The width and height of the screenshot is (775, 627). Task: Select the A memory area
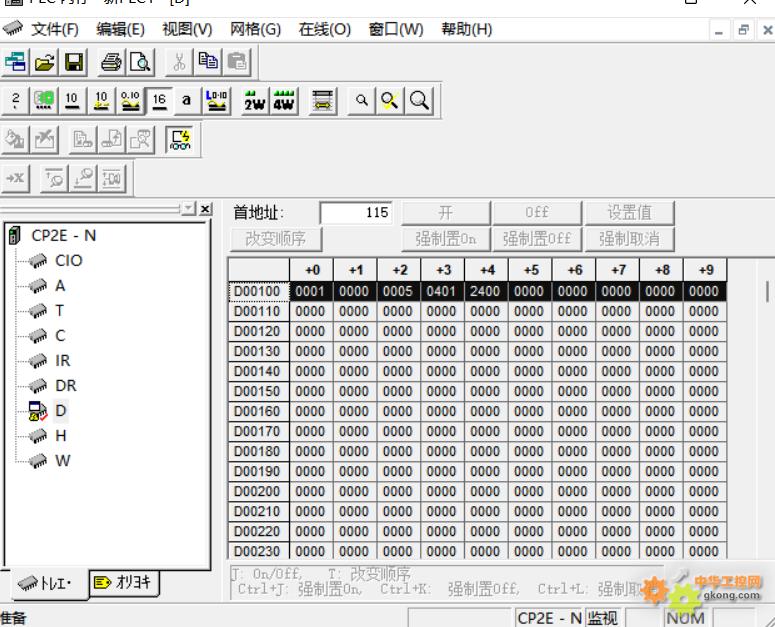pyautogui.click(x=60, y=286)
